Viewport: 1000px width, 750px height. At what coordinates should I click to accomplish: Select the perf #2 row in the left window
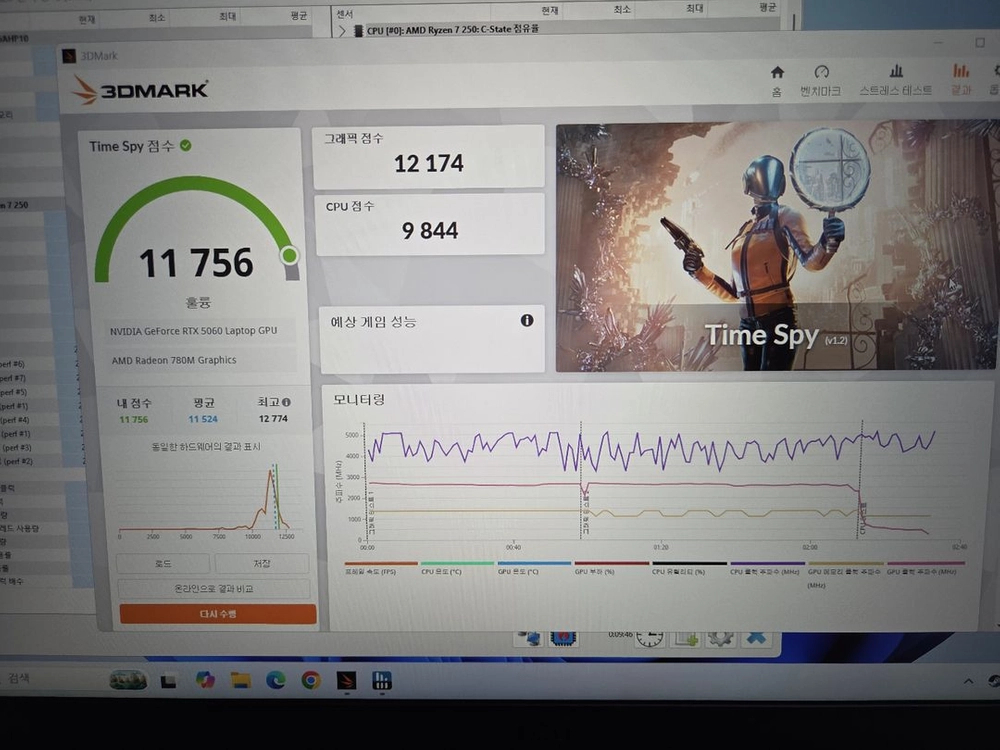click(41, 461)
